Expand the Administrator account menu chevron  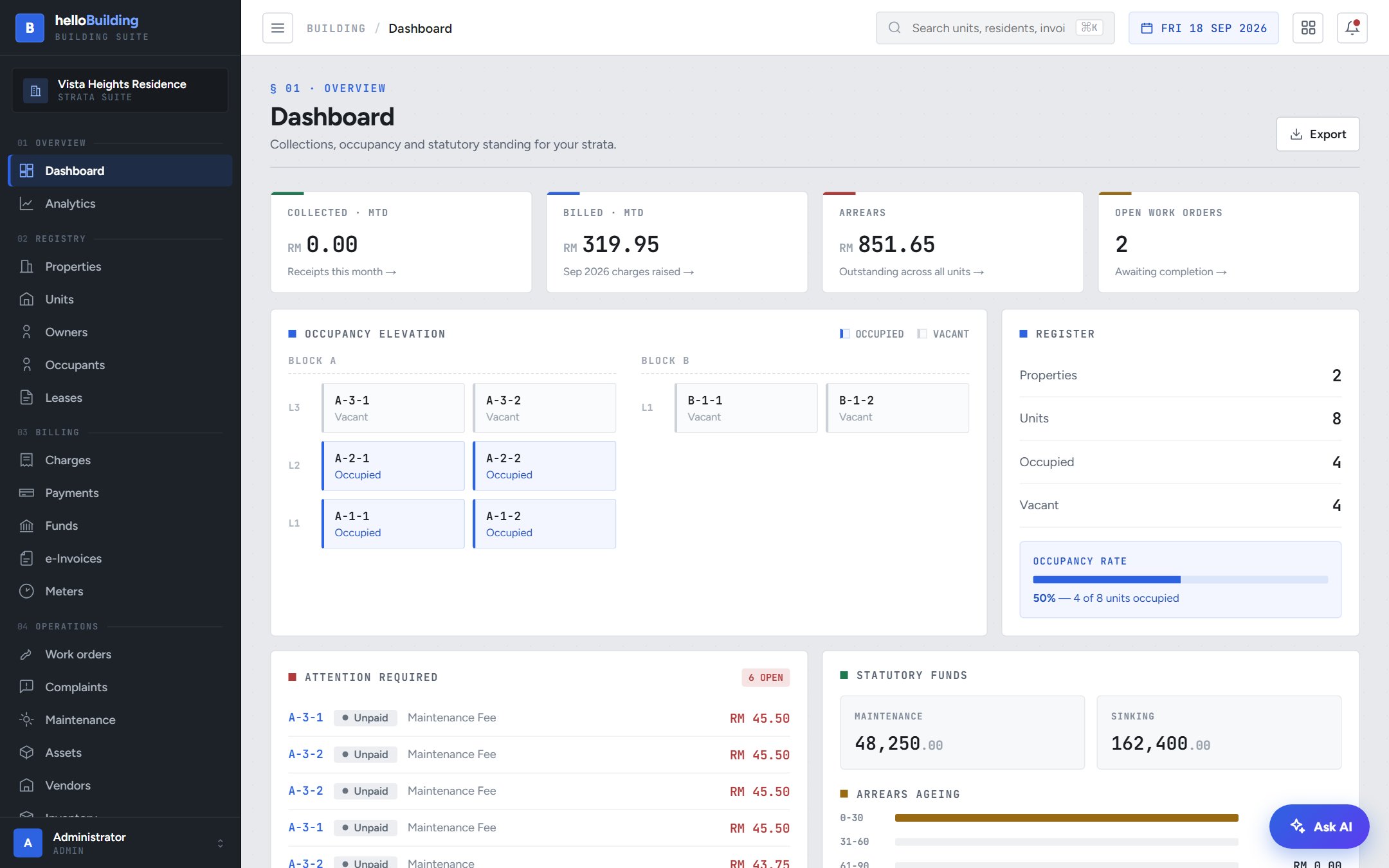point(221,843)
